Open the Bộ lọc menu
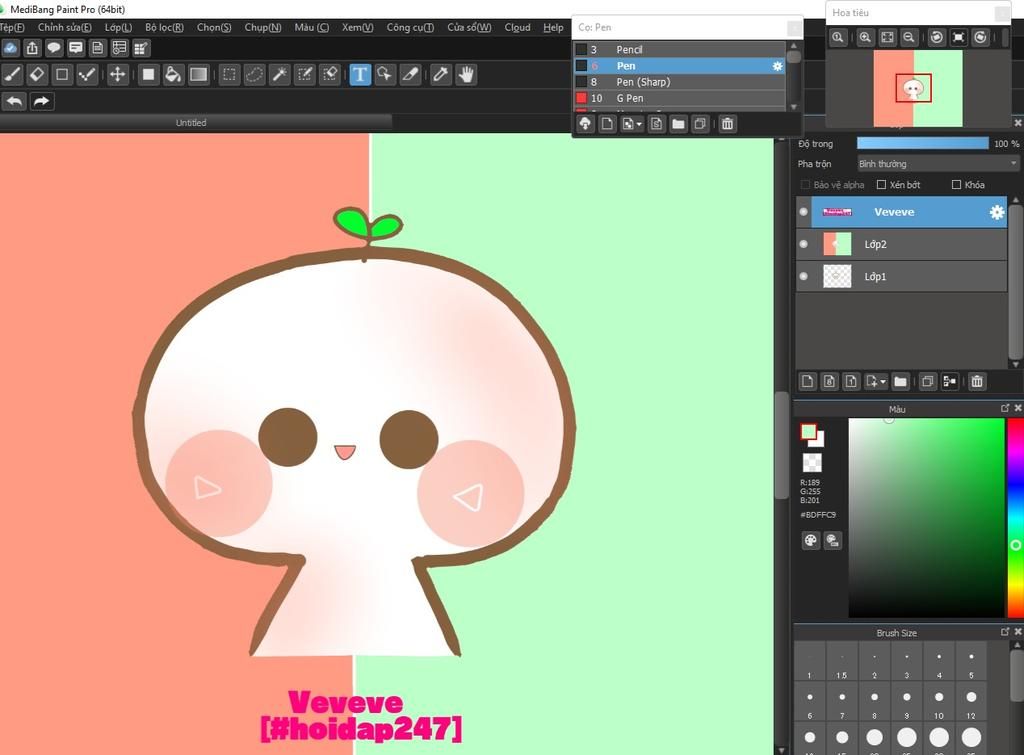 165,27
